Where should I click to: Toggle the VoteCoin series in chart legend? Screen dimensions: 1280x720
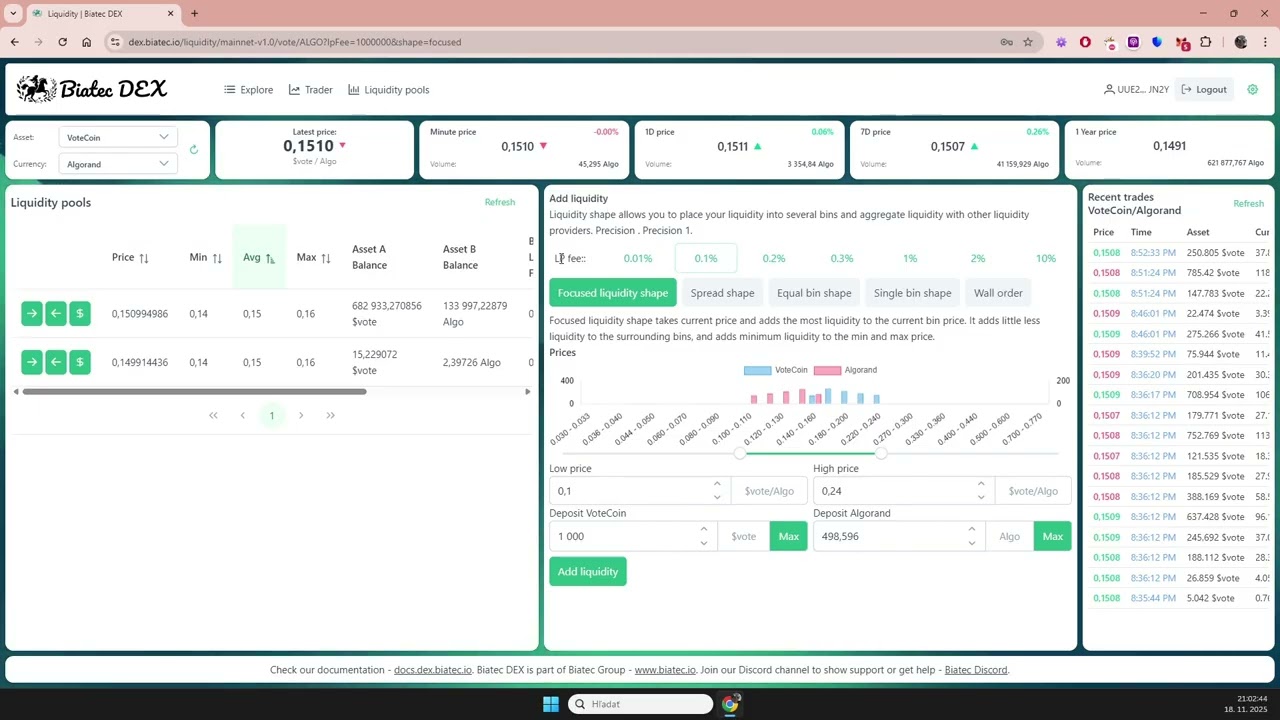pyautogui.click(x=776, y=370)
